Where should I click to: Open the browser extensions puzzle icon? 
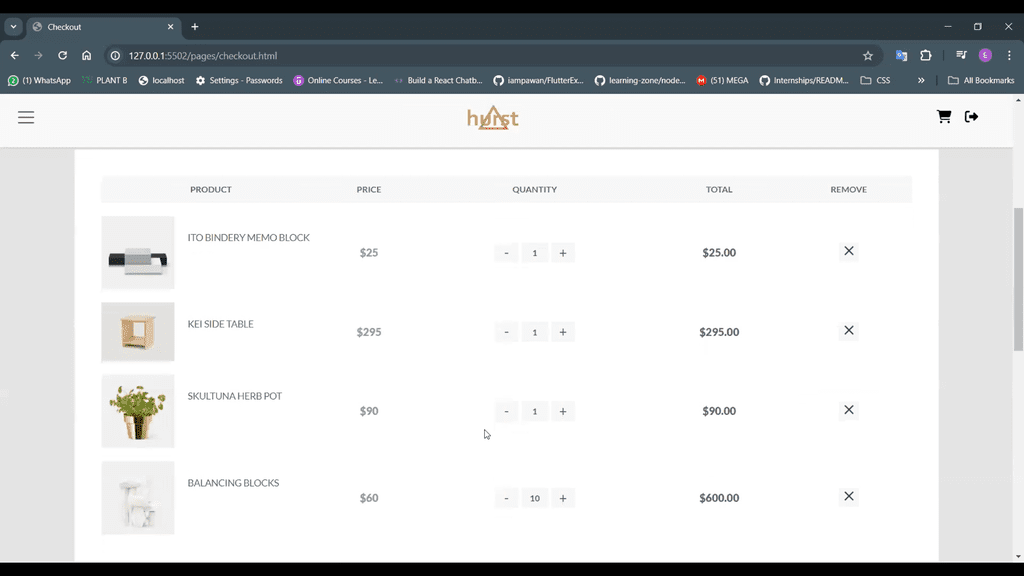pyautogui.click(x=925, y=56)
